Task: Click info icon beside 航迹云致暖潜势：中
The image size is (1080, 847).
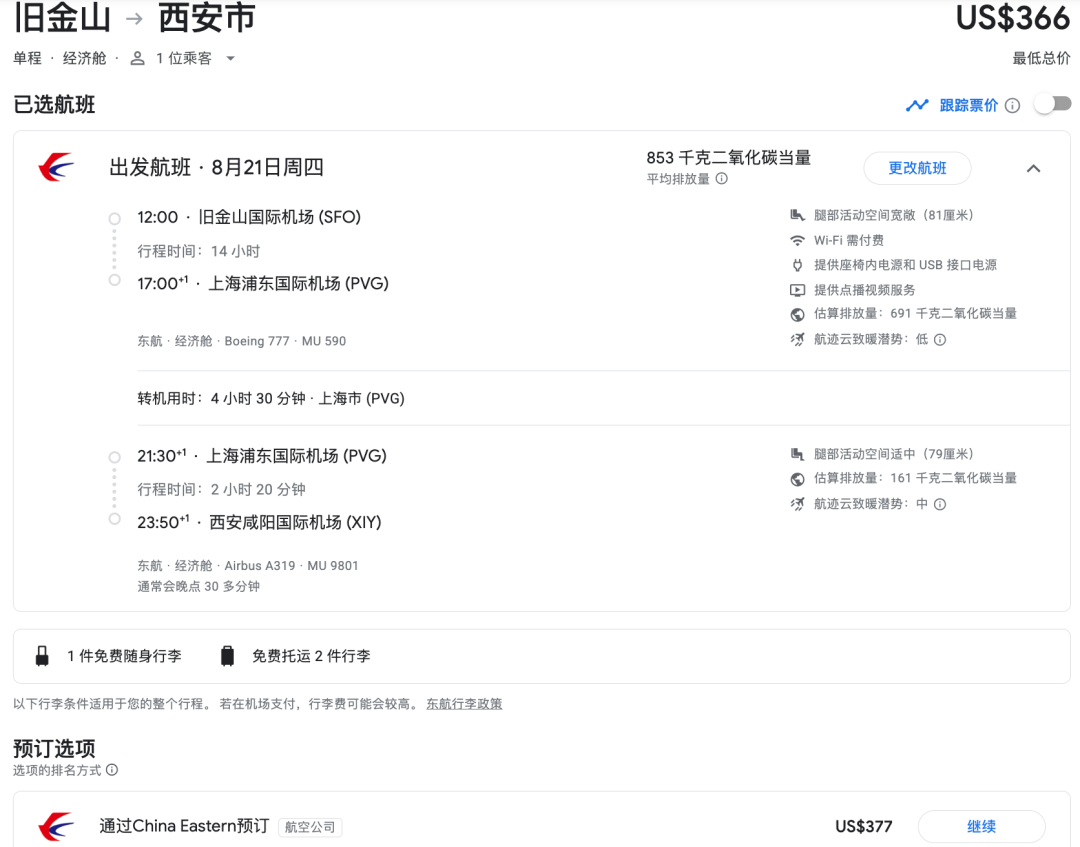Action: coord(939,504)
